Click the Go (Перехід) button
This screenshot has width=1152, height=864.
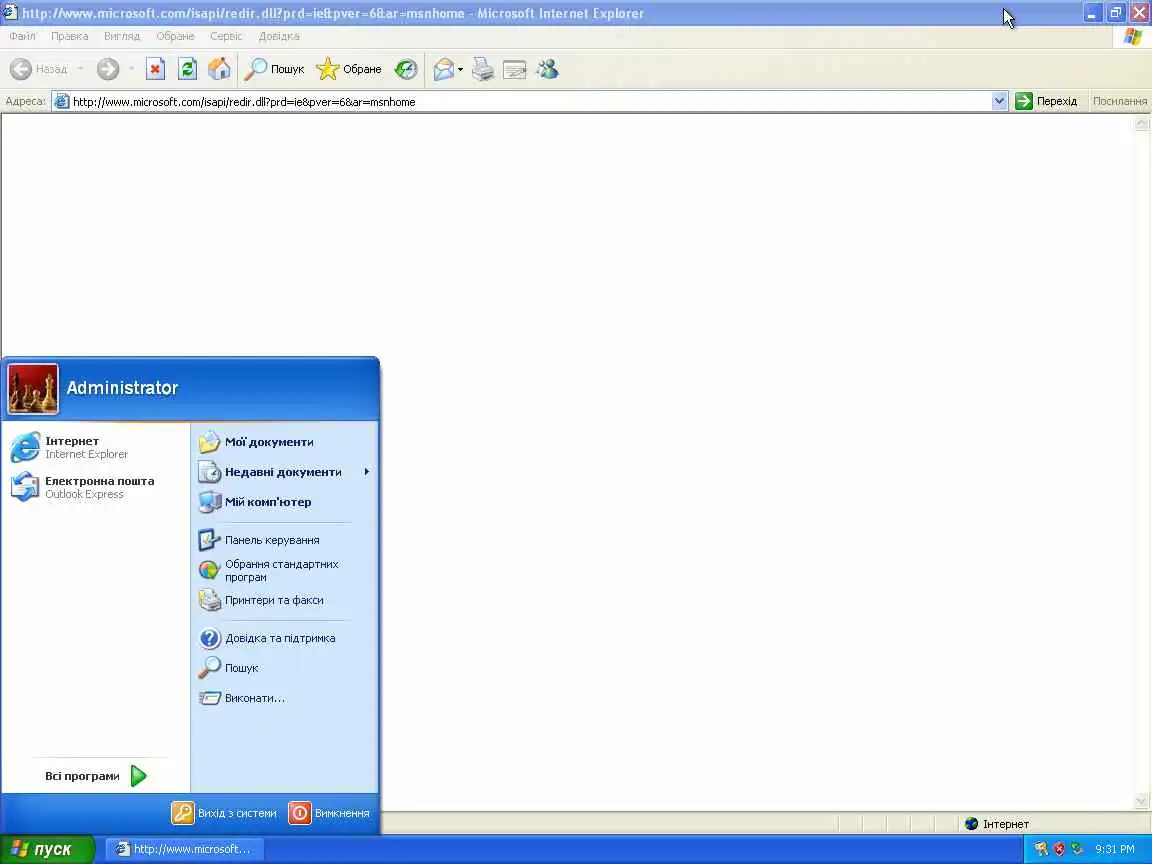(x=1046, y=101)
